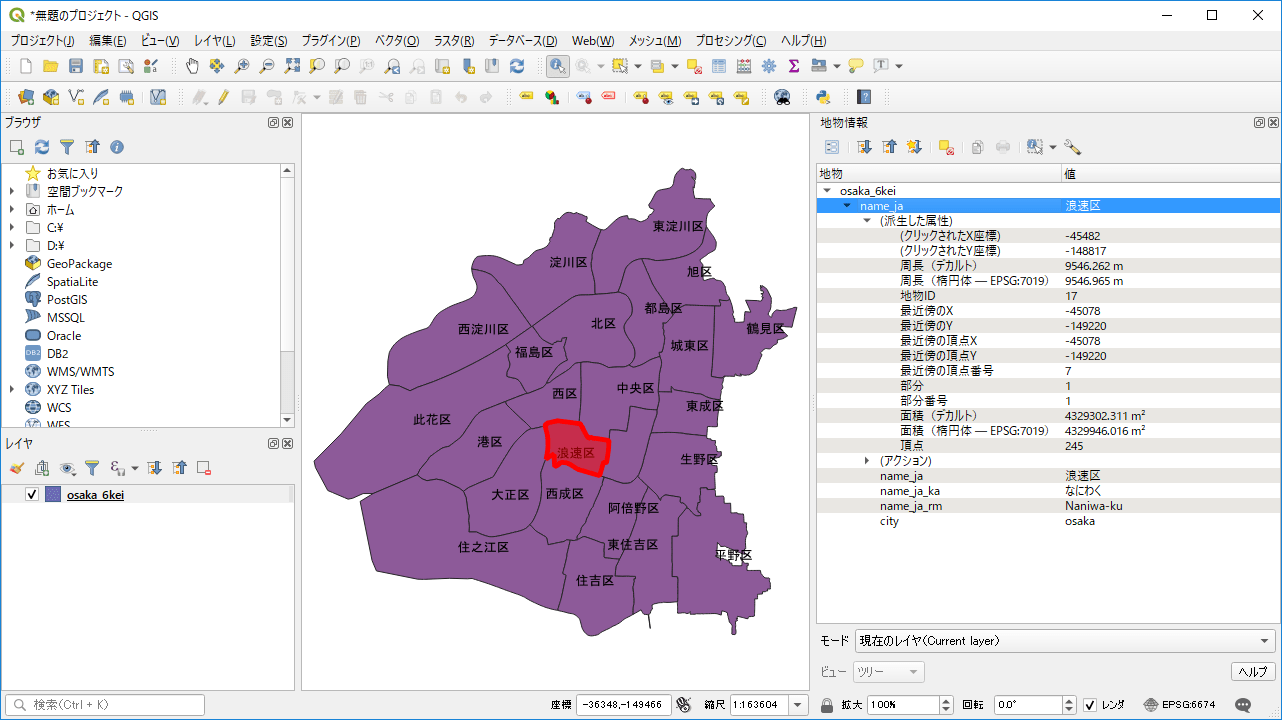Click the Zoom Out magnifier tool
The height and width of the screenshot is (720, 1282).
point(267,66)
